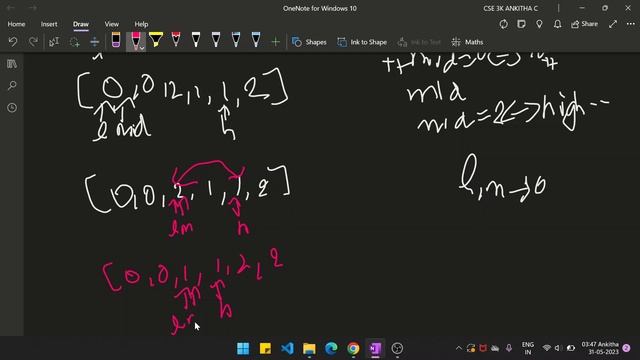Open the pink pen options dropdown arrow
640x360 pixels.
142,48
